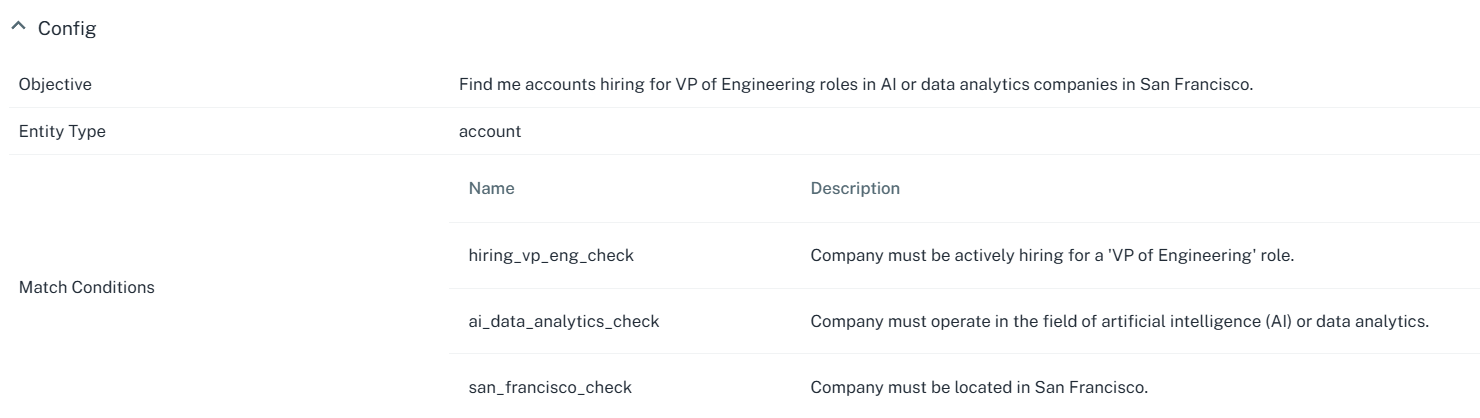The height and width of the screenshot is (418, 1480).
Task: Click the Config section title
Action: pos(67,29)
